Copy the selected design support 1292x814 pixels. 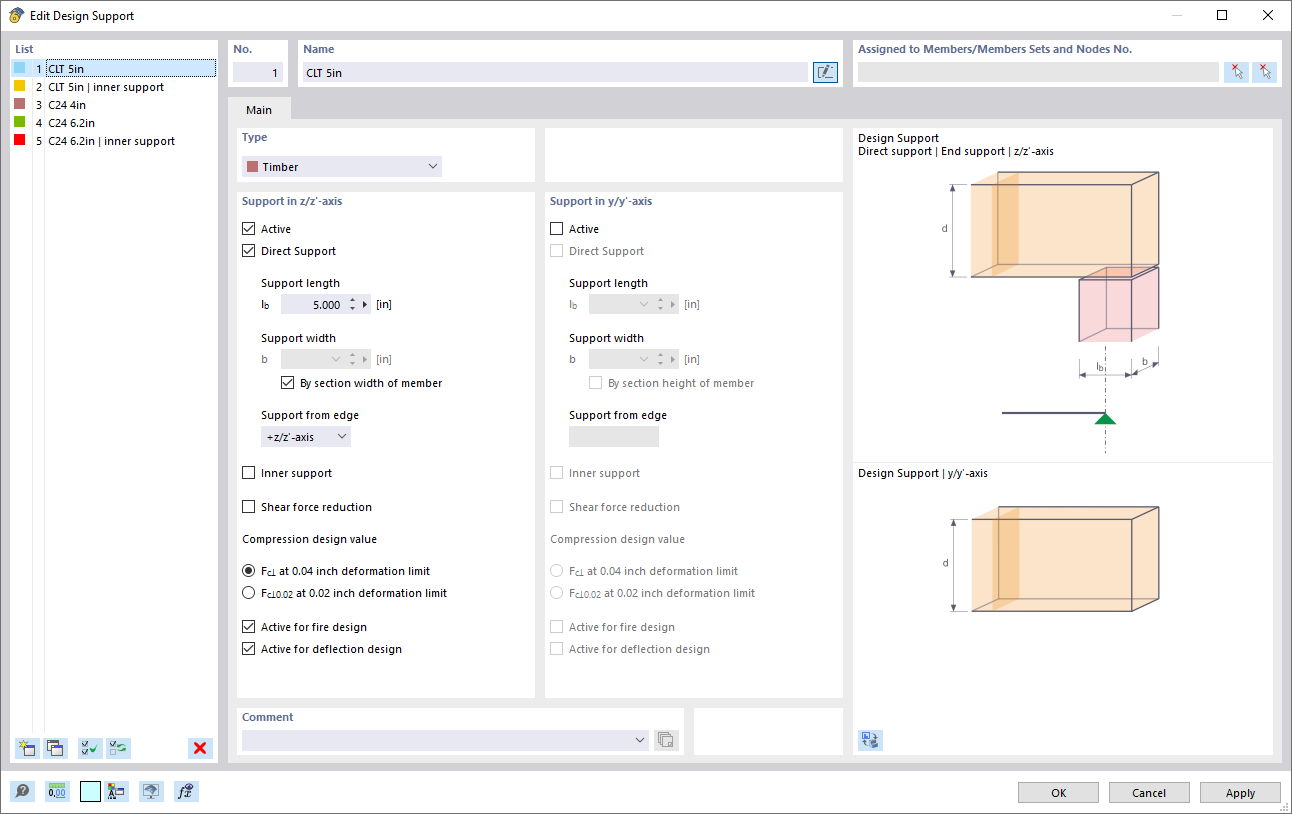(55, 748)
